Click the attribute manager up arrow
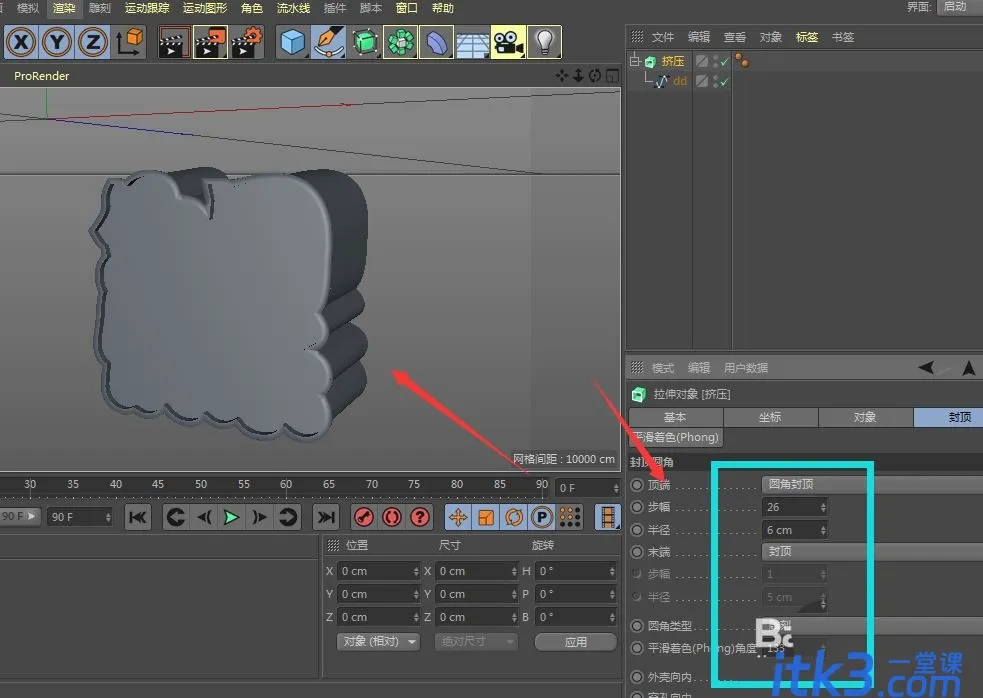 tap(969, 368)
